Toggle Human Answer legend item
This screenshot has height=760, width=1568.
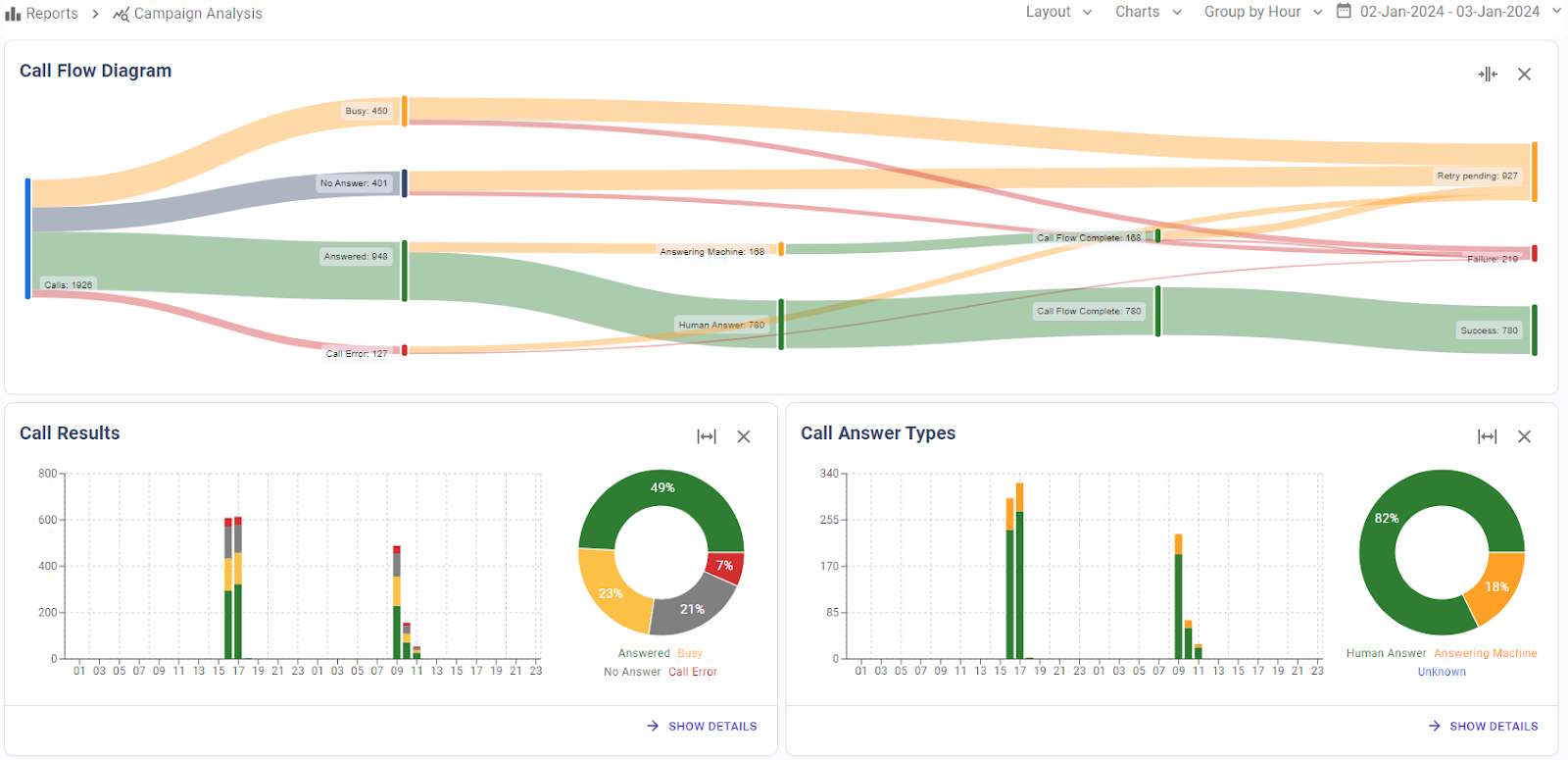coord(1386,653)
